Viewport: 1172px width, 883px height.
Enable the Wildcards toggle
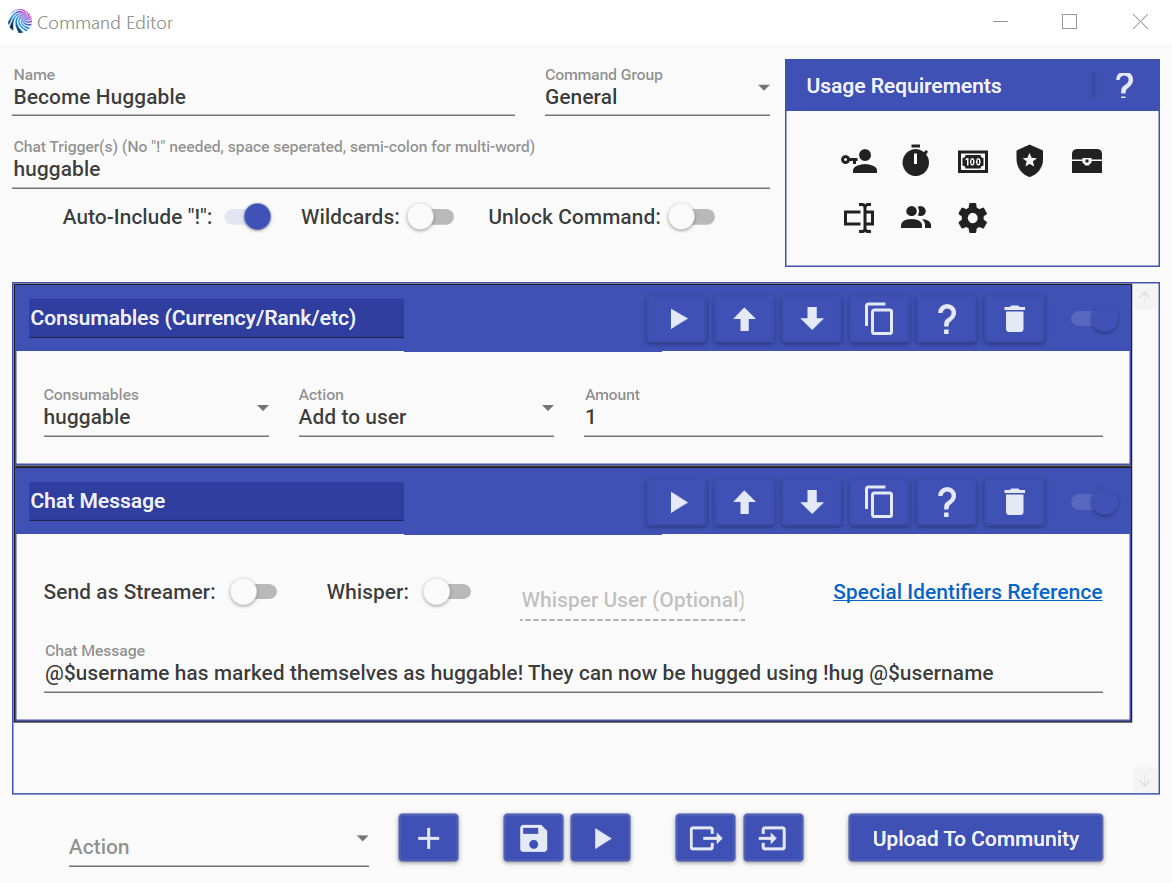(431, 217)
